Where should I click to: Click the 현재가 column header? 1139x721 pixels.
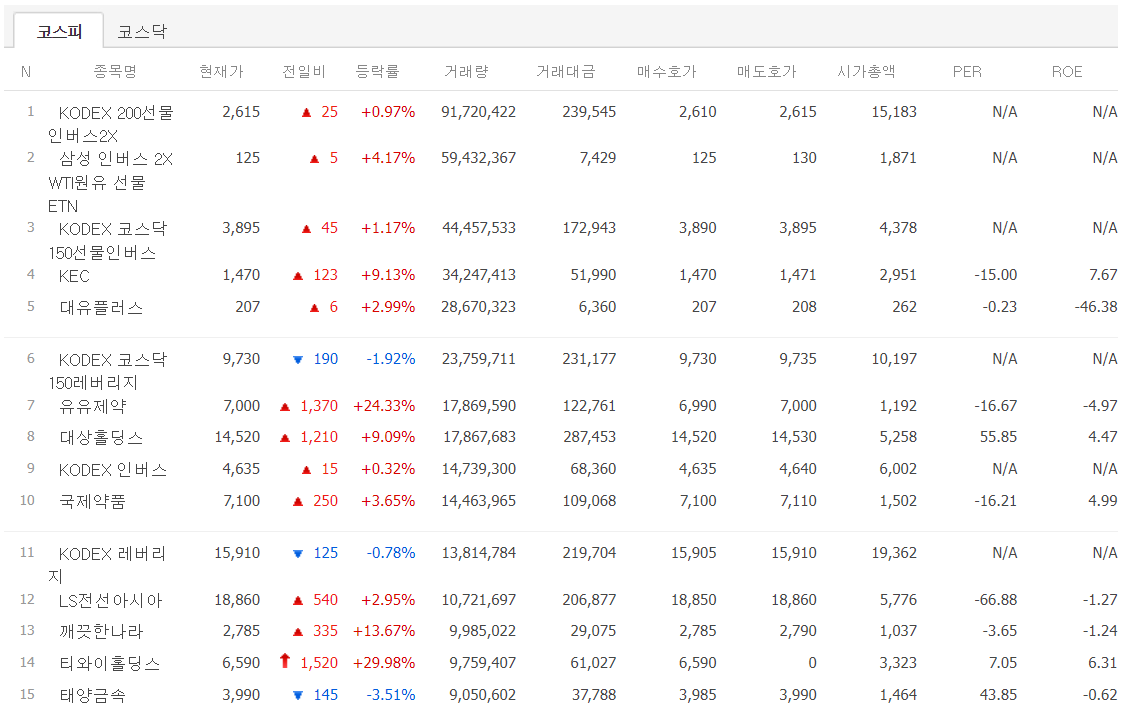(x=222, y=71)
